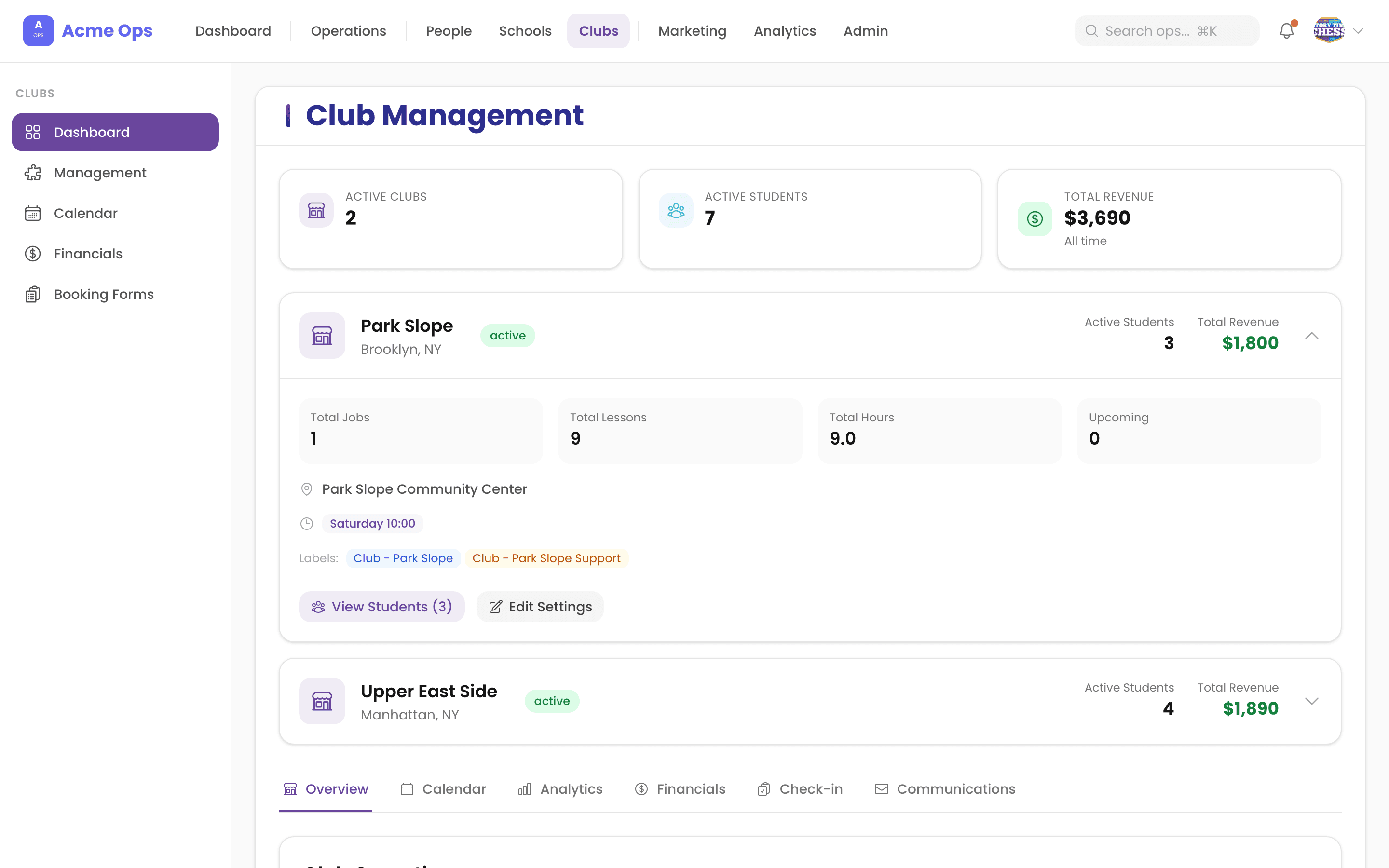Click the Acme Ops brand name
Viewport: 1389px width, 868px height.
[x=108, y=31]
